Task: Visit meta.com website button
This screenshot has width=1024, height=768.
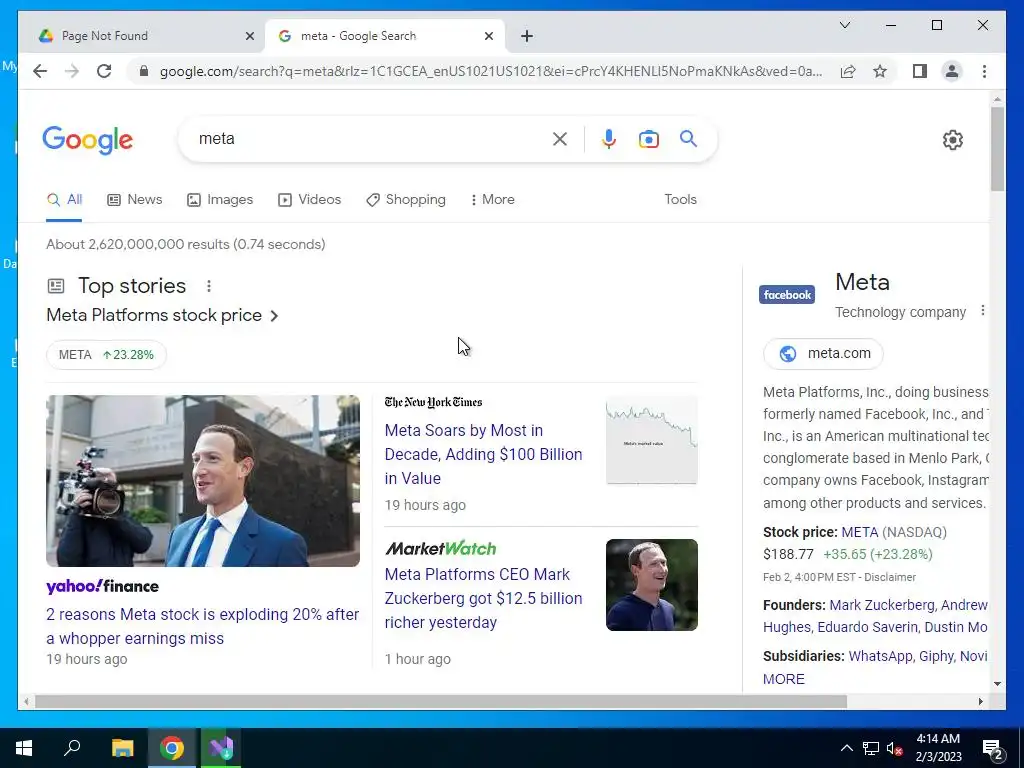Action: tap(823, 353)
